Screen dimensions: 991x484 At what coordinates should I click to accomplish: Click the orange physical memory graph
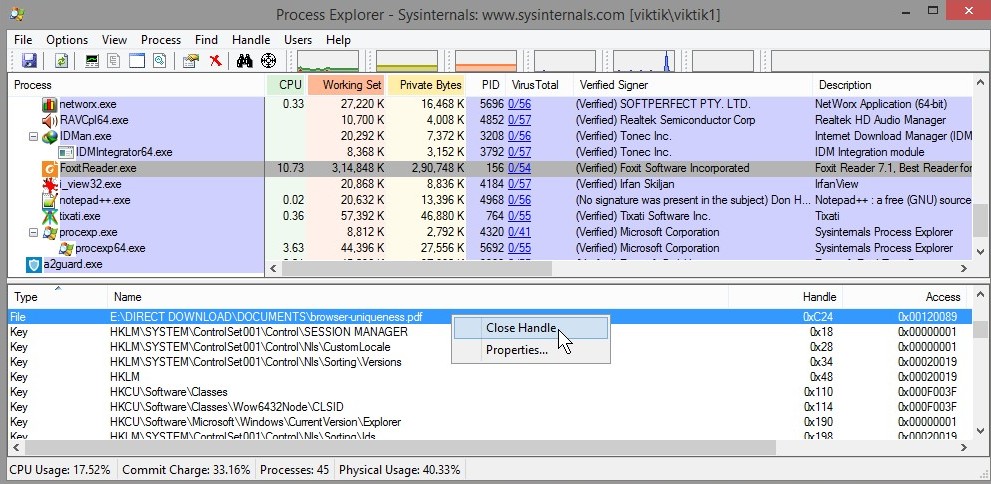click(486, 61)
